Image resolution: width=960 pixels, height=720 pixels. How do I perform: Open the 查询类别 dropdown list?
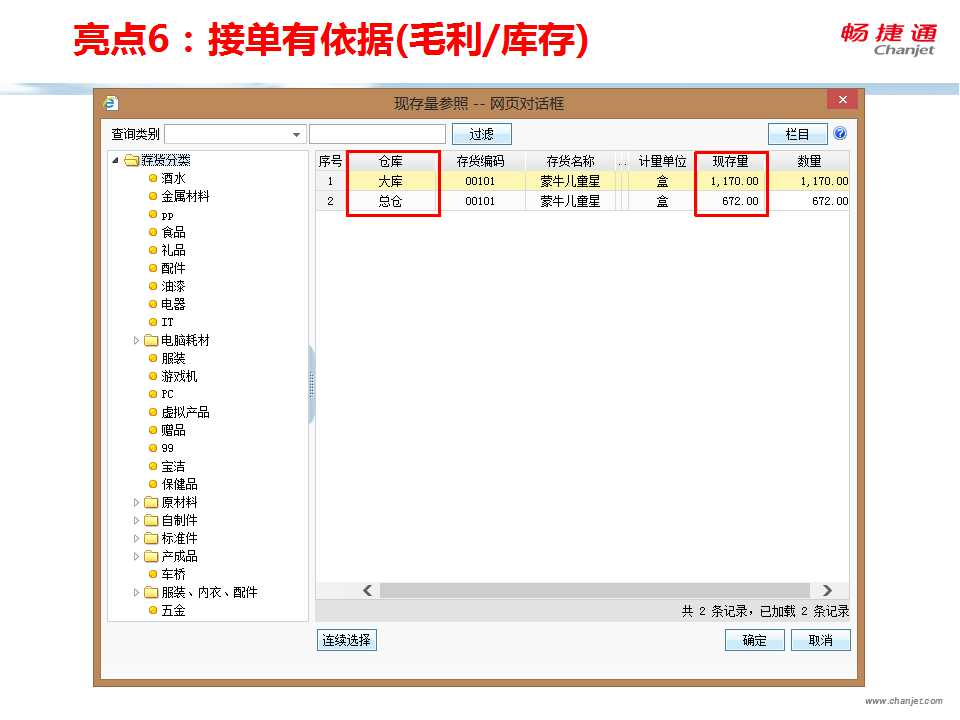tap(297, 134)
